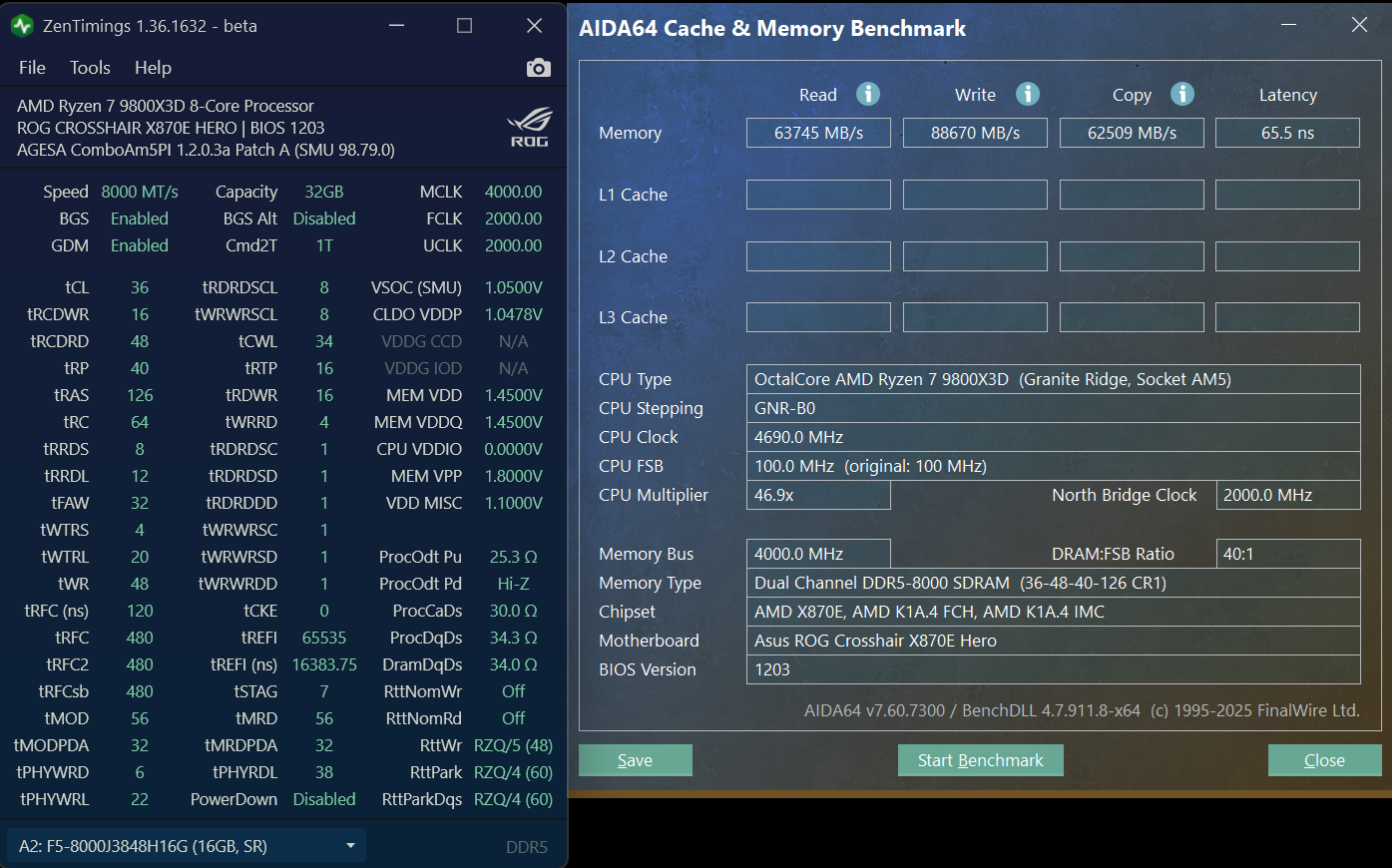
Task: Click the Memory Type value field
Action: click(1053, 583)
